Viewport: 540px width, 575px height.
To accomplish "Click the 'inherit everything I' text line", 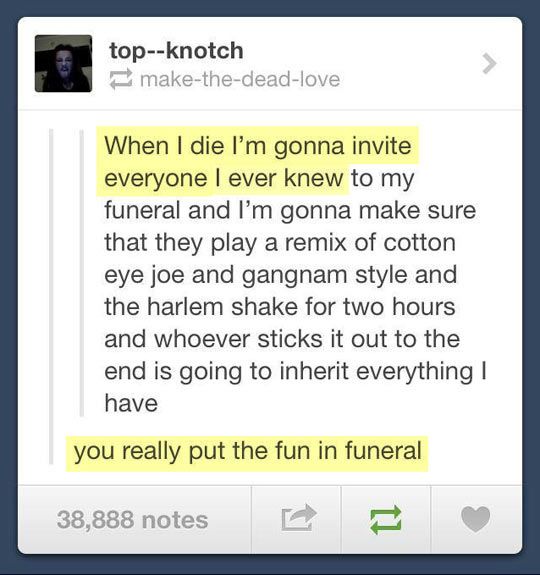I will pos(295,372).
